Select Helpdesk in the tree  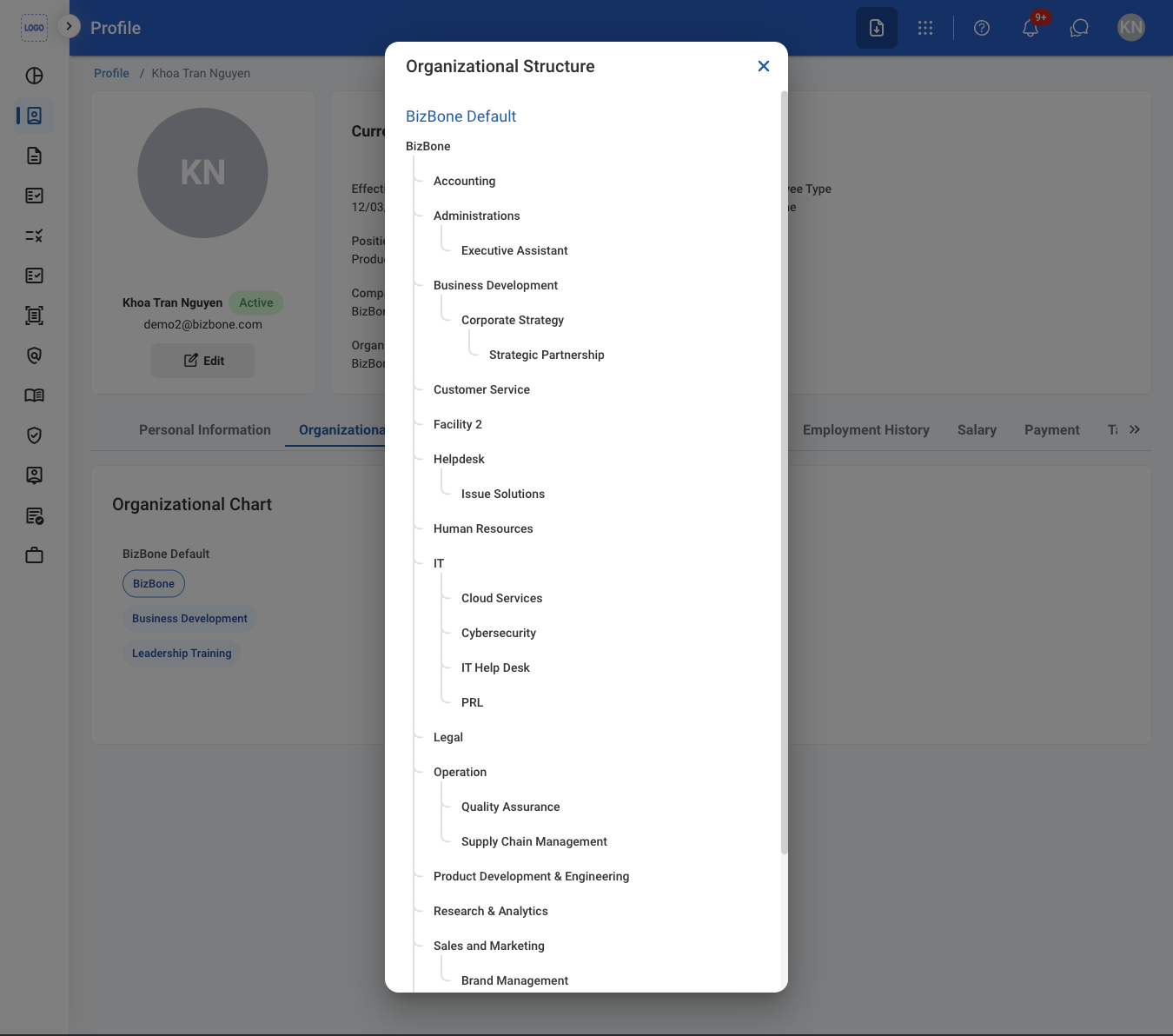coord(459,459)
